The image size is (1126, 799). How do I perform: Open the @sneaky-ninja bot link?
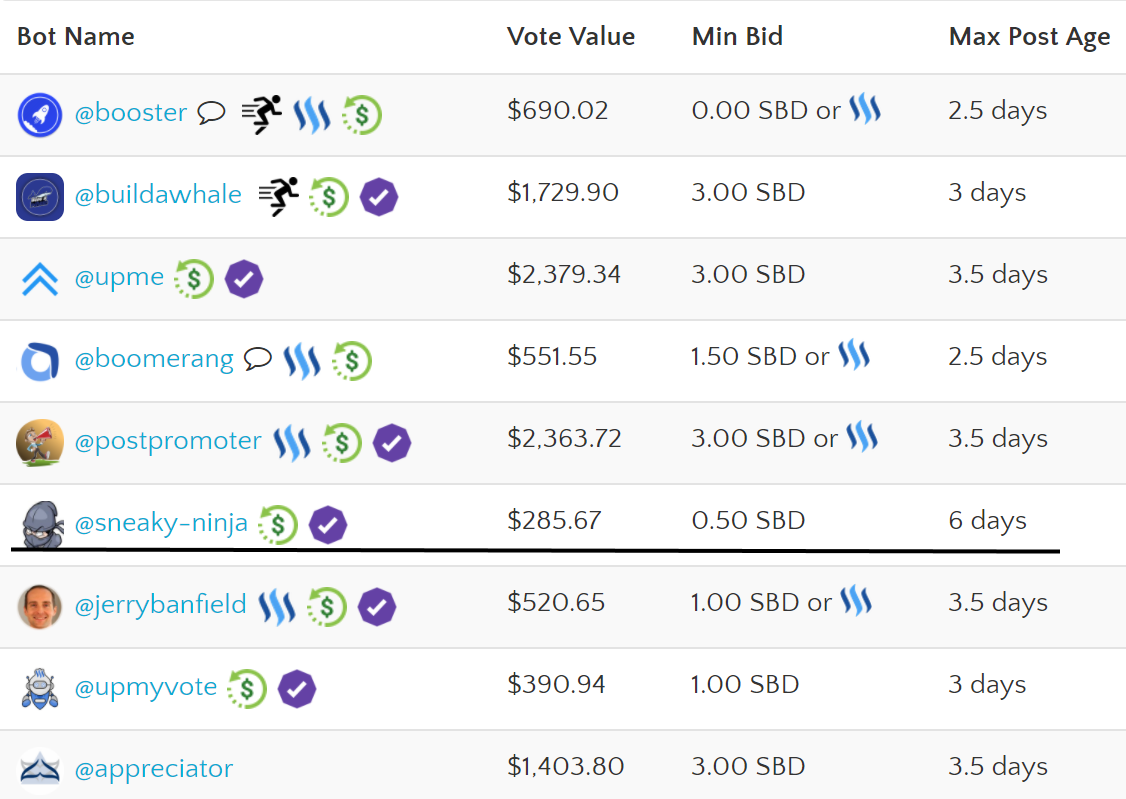161,523
